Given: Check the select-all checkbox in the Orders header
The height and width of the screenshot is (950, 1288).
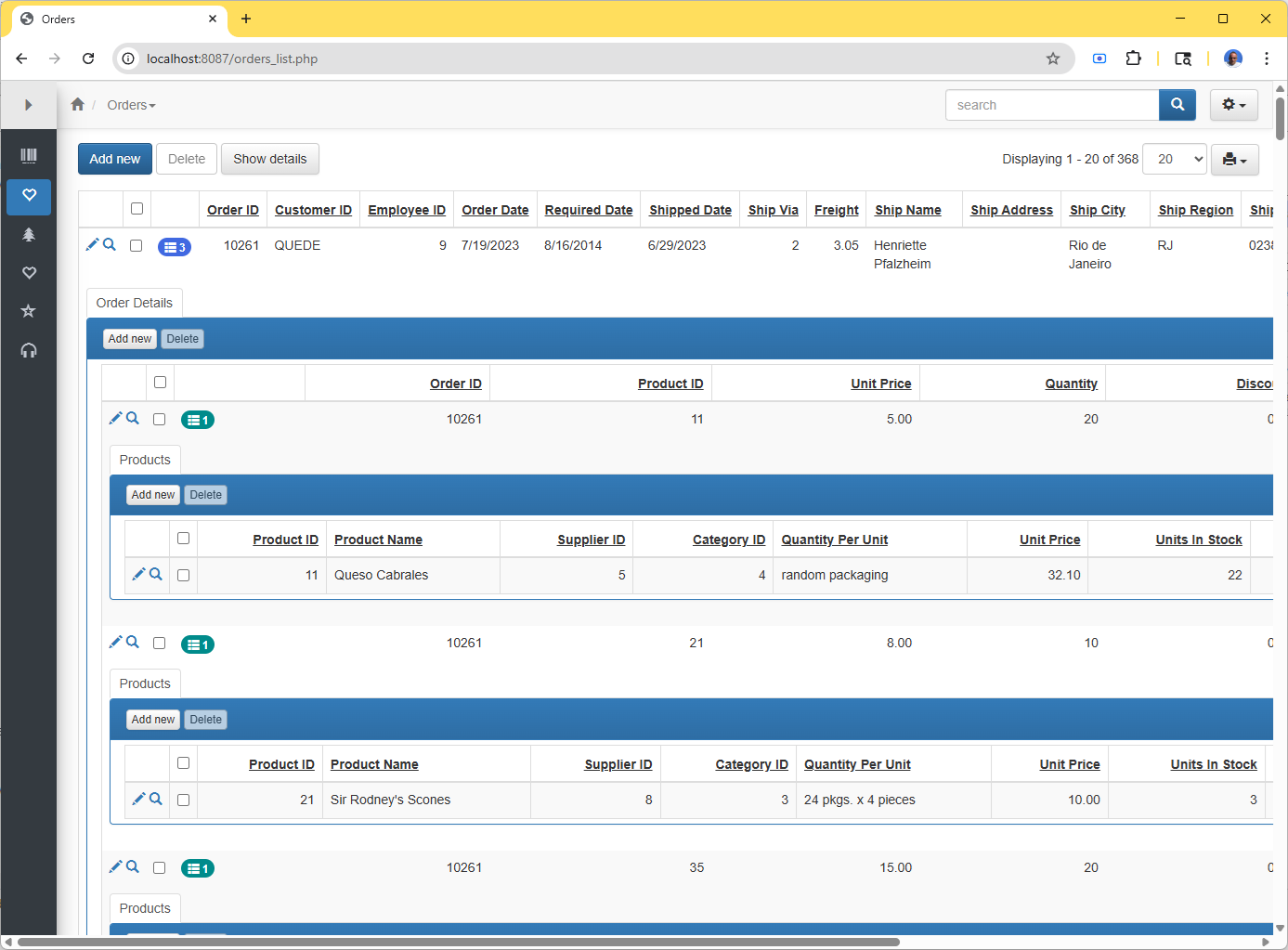Looking at the screenshot, I should pos(137,209).
